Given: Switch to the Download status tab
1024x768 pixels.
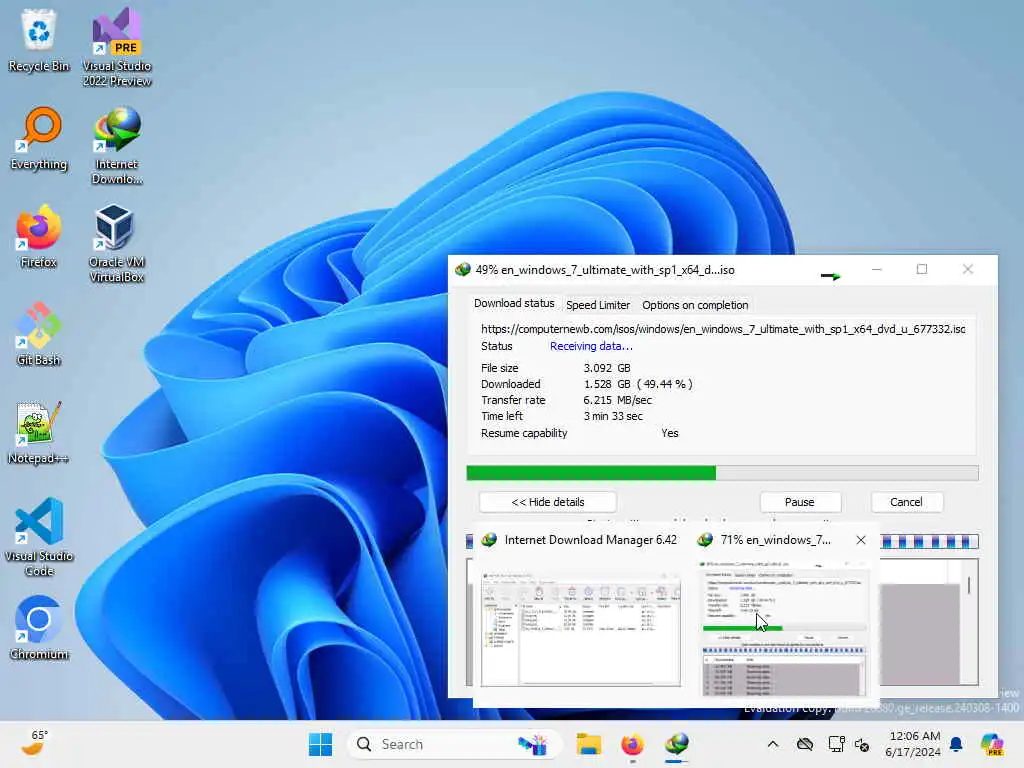Looking at the screenshot, I should pyautogui.click(x=514, y=303).
